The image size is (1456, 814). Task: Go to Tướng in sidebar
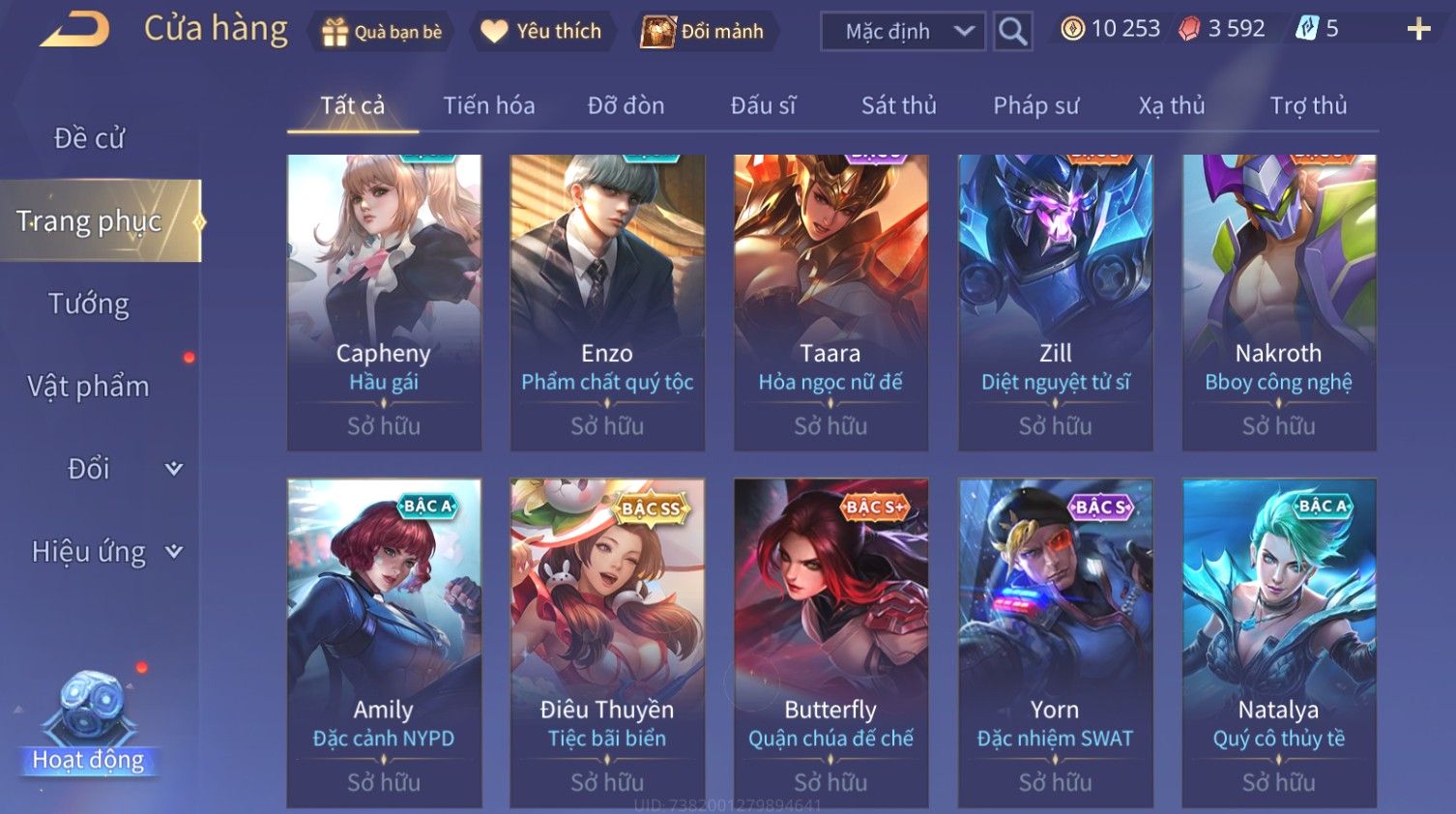click(x=89, y=304)
